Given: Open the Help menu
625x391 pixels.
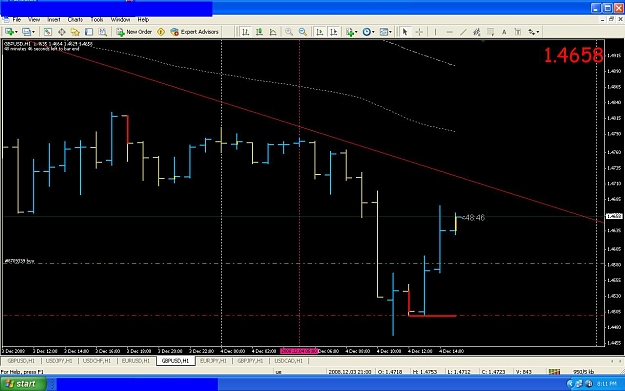Looking at the screenshot, I should [x=143, y=20].
